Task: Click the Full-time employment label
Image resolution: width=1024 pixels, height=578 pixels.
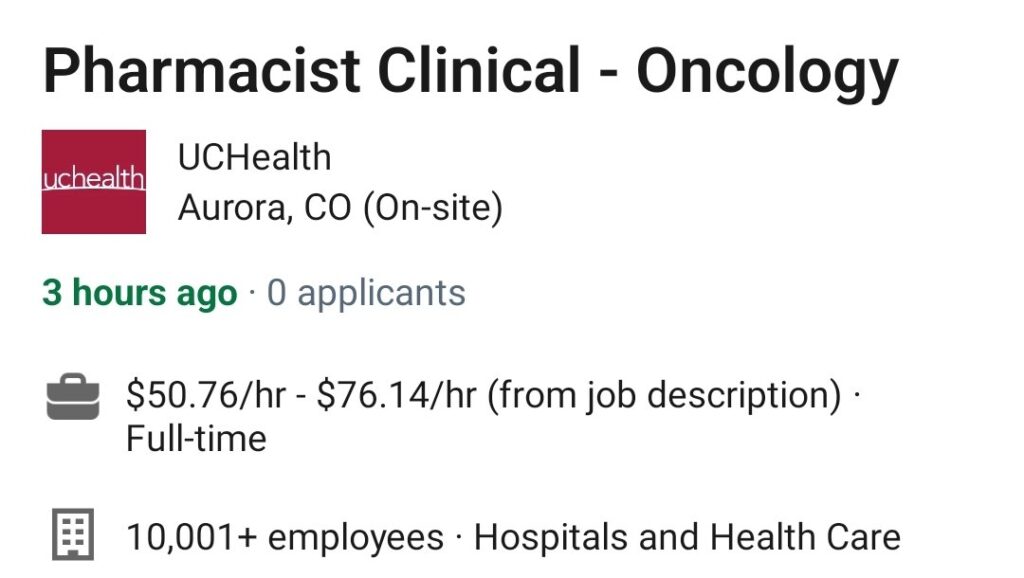Action: [196, 438]
